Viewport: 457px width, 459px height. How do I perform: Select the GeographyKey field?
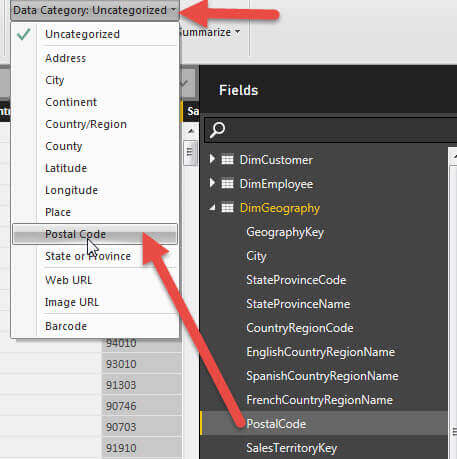point(285,232)
